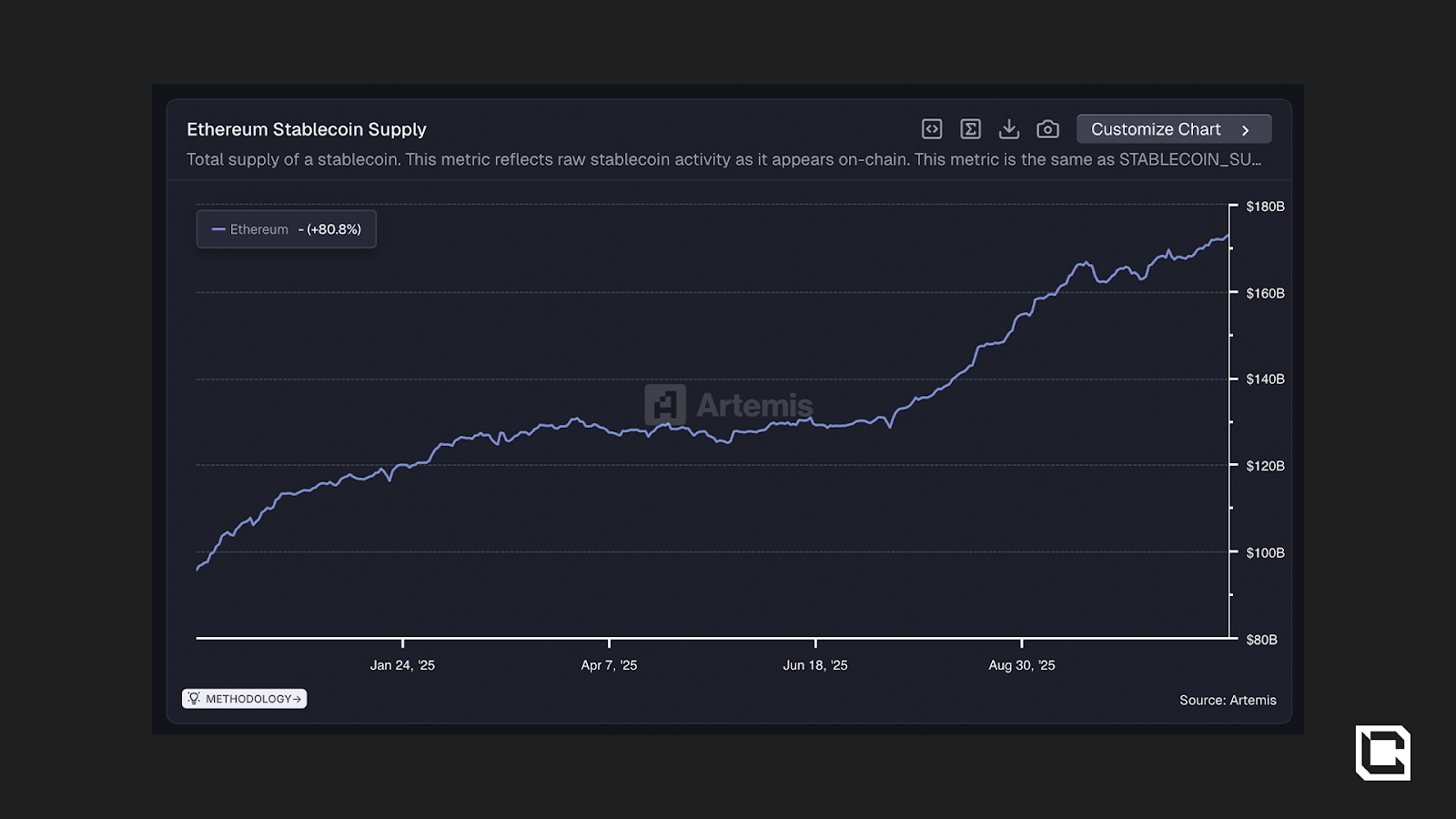This screenshot has width=1456, height=819.
Task: Click the $180B y-axis label
Action: [x=1265, y=207]
